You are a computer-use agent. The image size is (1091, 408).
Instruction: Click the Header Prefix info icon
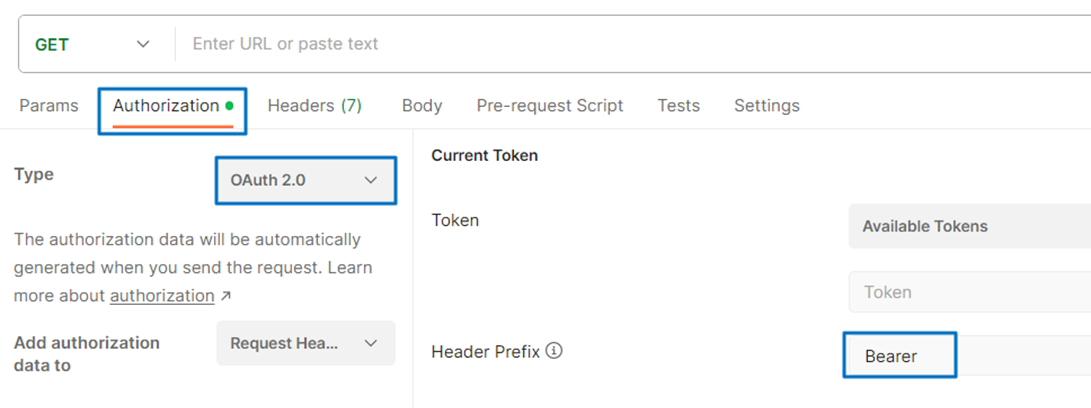(x=555, y=352)
